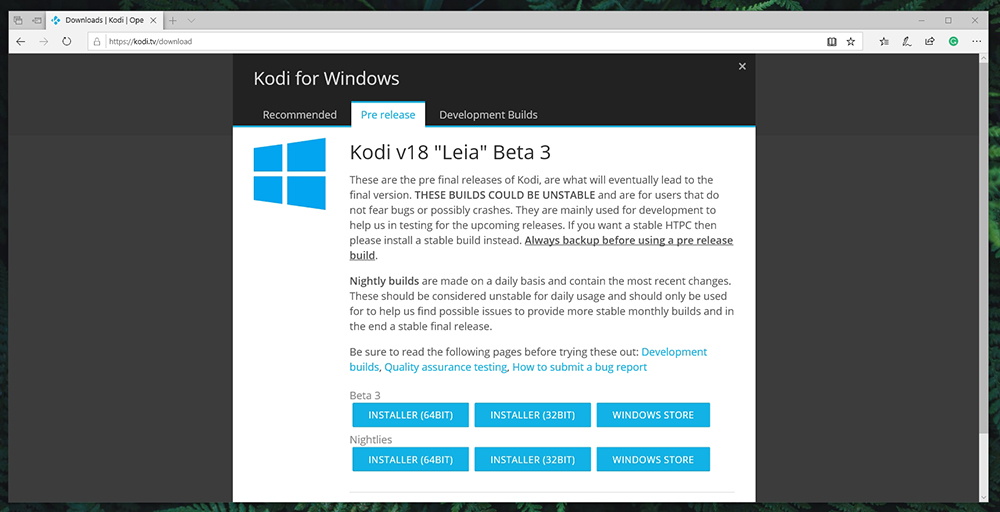Maximize the Edge browser window
Image resolution: width=1000 pixels, height=512 pixels.
[x=948, y=20]
